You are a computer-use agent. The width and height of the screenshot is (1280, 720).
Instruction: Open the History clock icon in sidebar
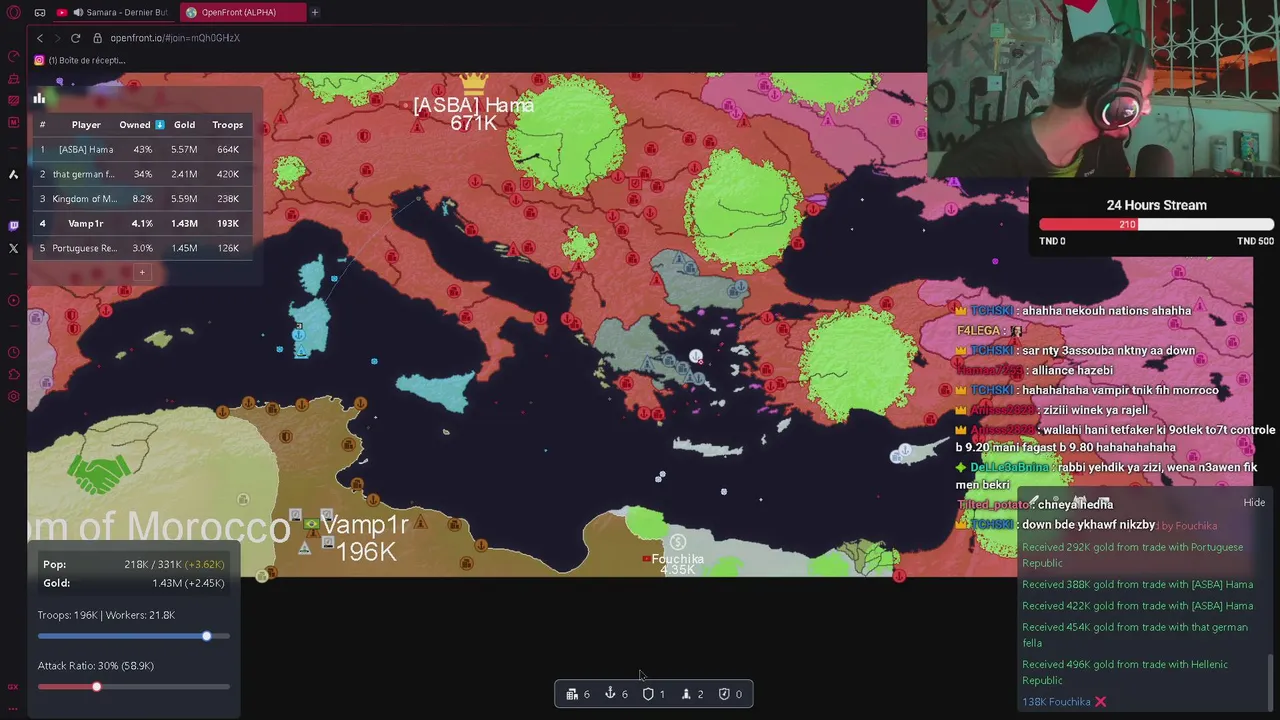(13, 352)
